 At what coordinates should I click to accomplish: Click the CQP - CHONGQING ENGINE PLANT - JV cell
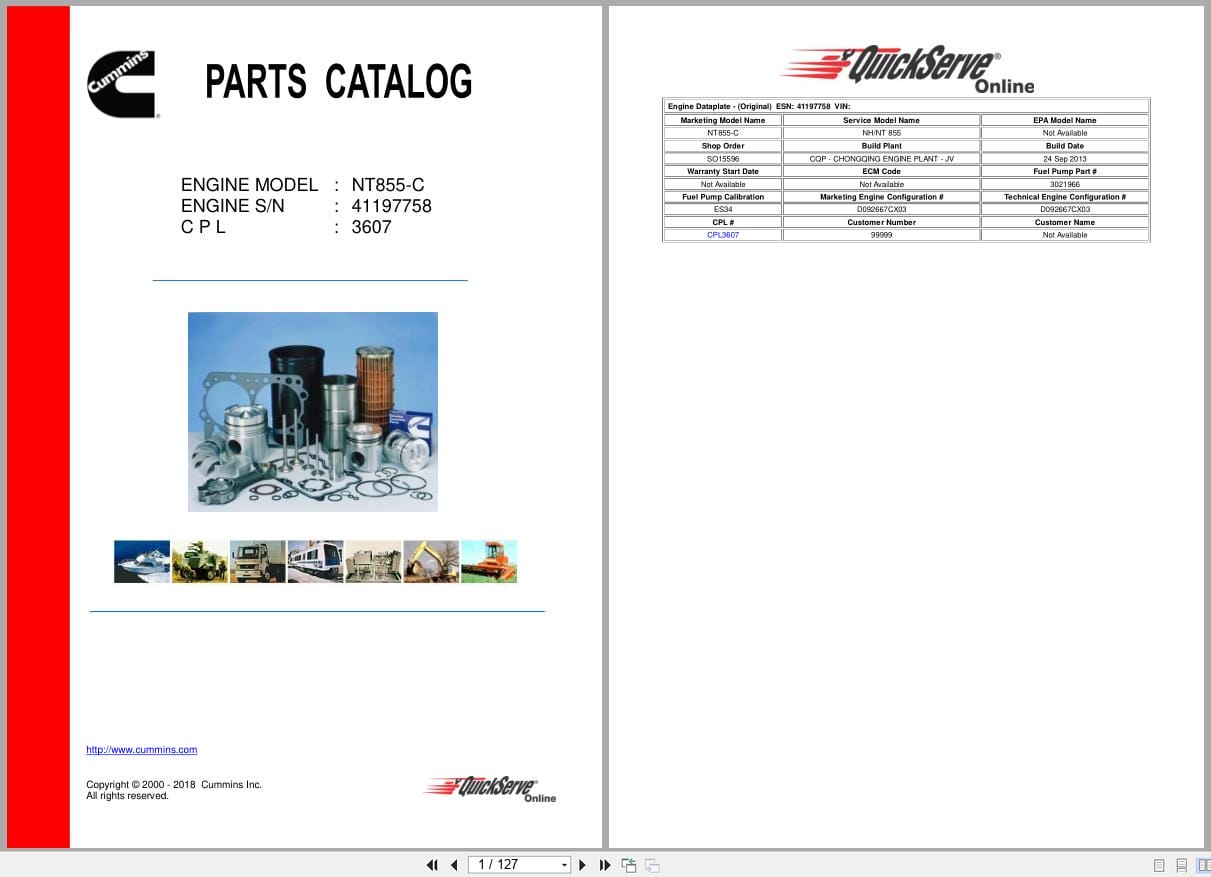click(881, 158)
